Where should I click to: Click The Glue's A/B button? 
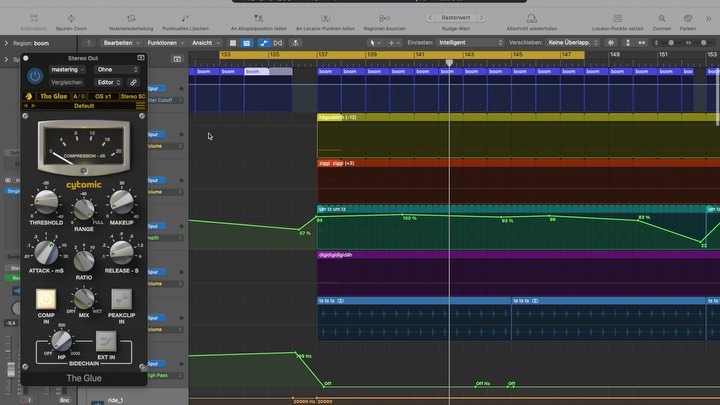coord(79,96)
